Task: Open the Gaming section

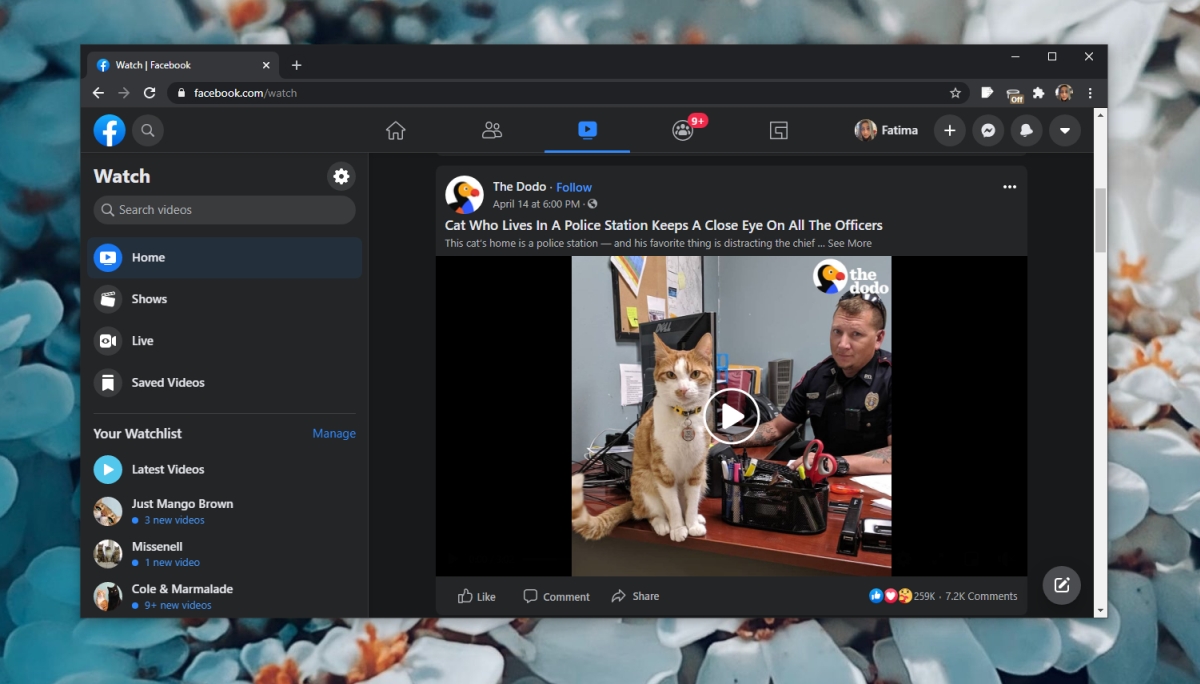Action: (x=779, y=130)
